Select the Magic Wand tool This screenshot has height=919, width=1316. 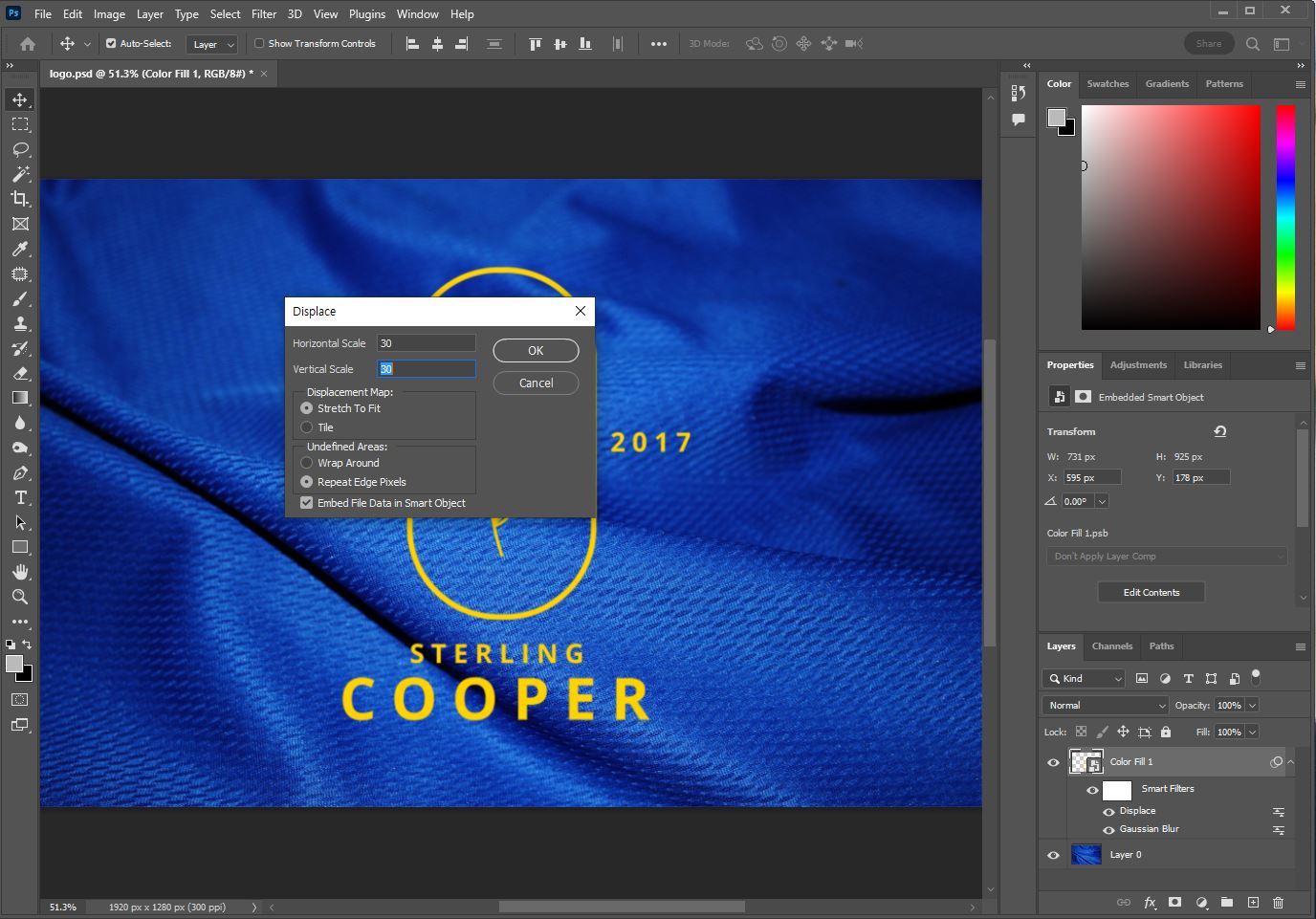click(x=20, y=174)
